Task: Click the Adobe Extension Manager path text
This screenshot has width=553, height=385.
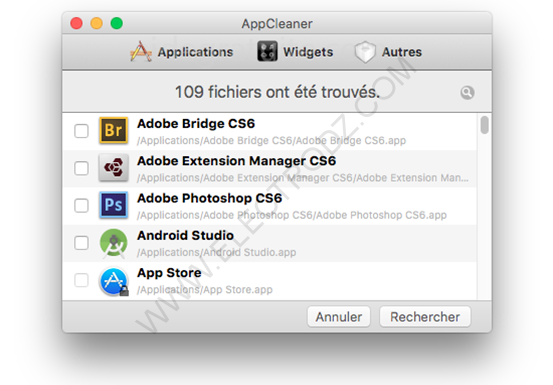Action: [x=303, y=178]
